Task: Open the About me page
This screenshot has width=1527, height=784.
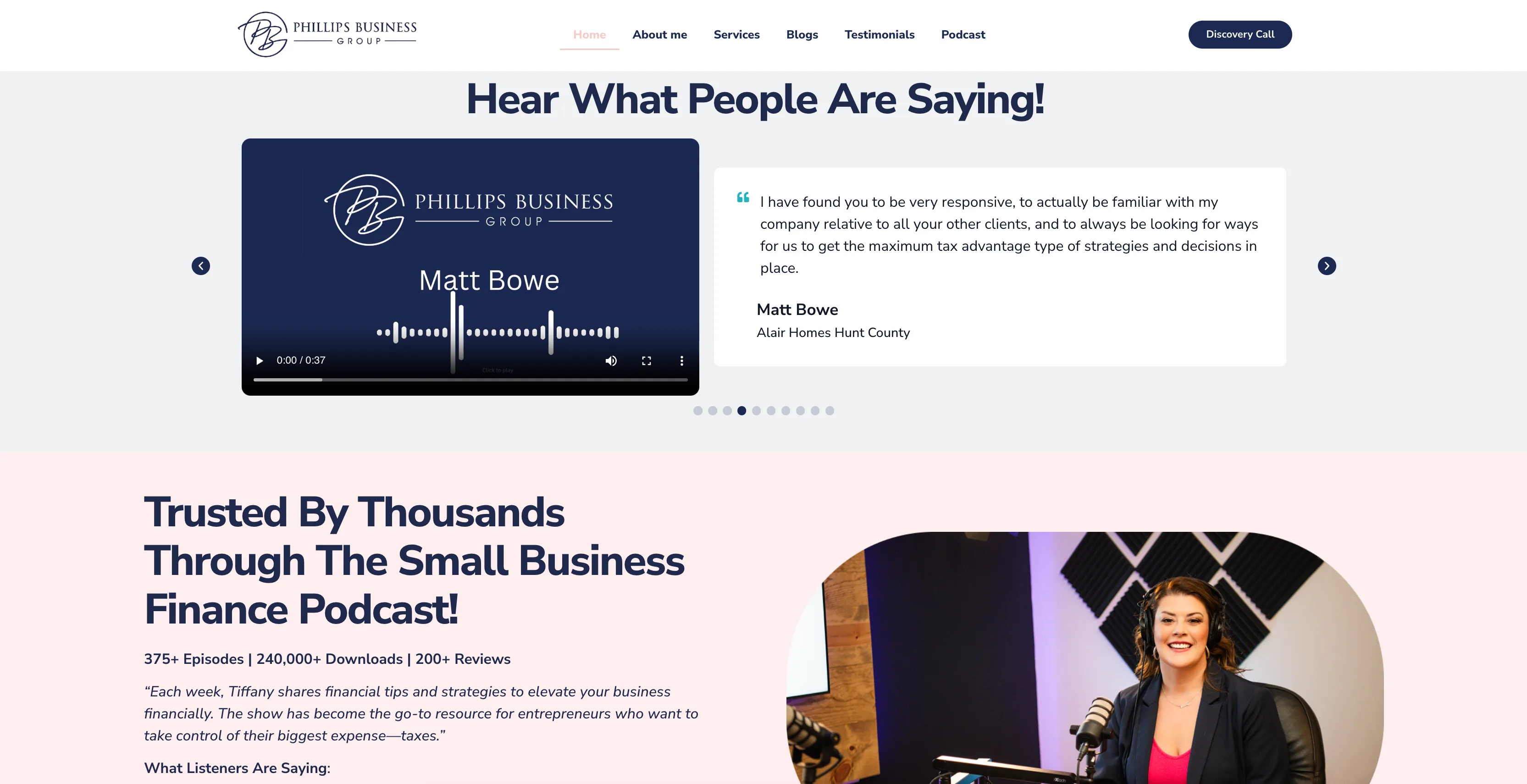Action: (x=660, y=34)
